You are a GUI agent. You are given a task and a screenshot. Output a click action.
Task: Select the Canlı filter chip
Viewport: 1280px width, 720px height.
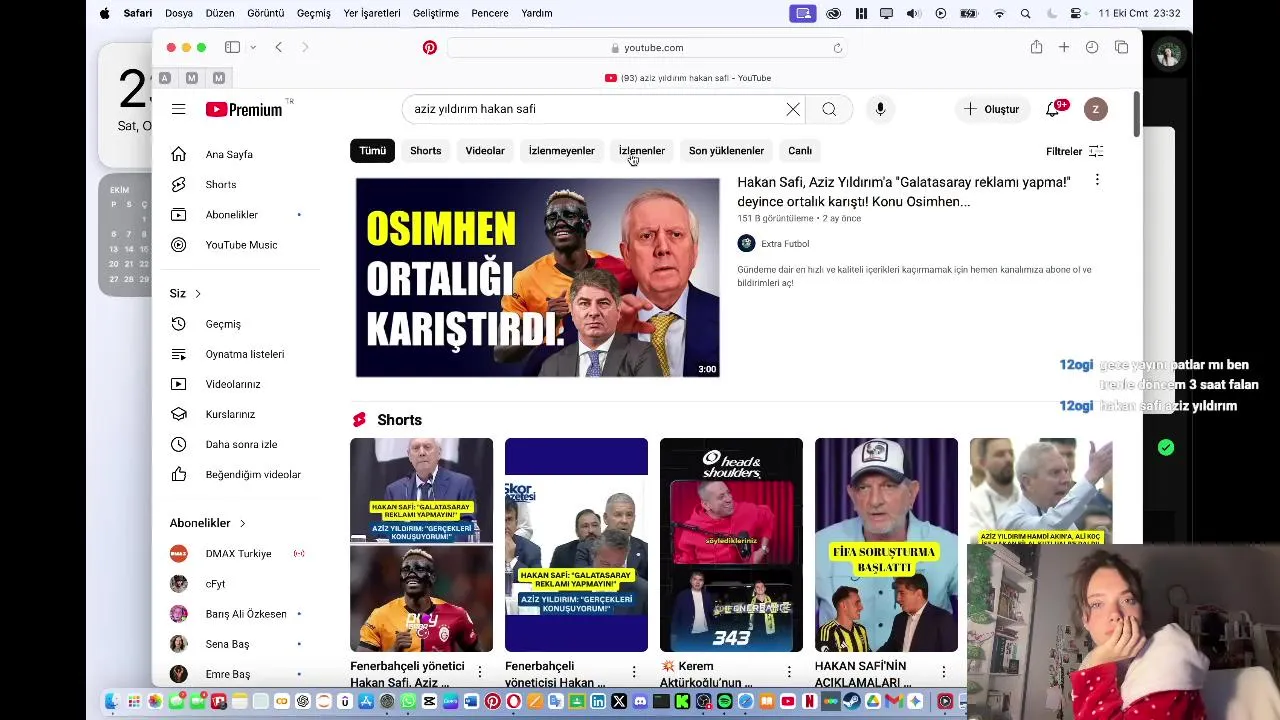coord(800,151)
